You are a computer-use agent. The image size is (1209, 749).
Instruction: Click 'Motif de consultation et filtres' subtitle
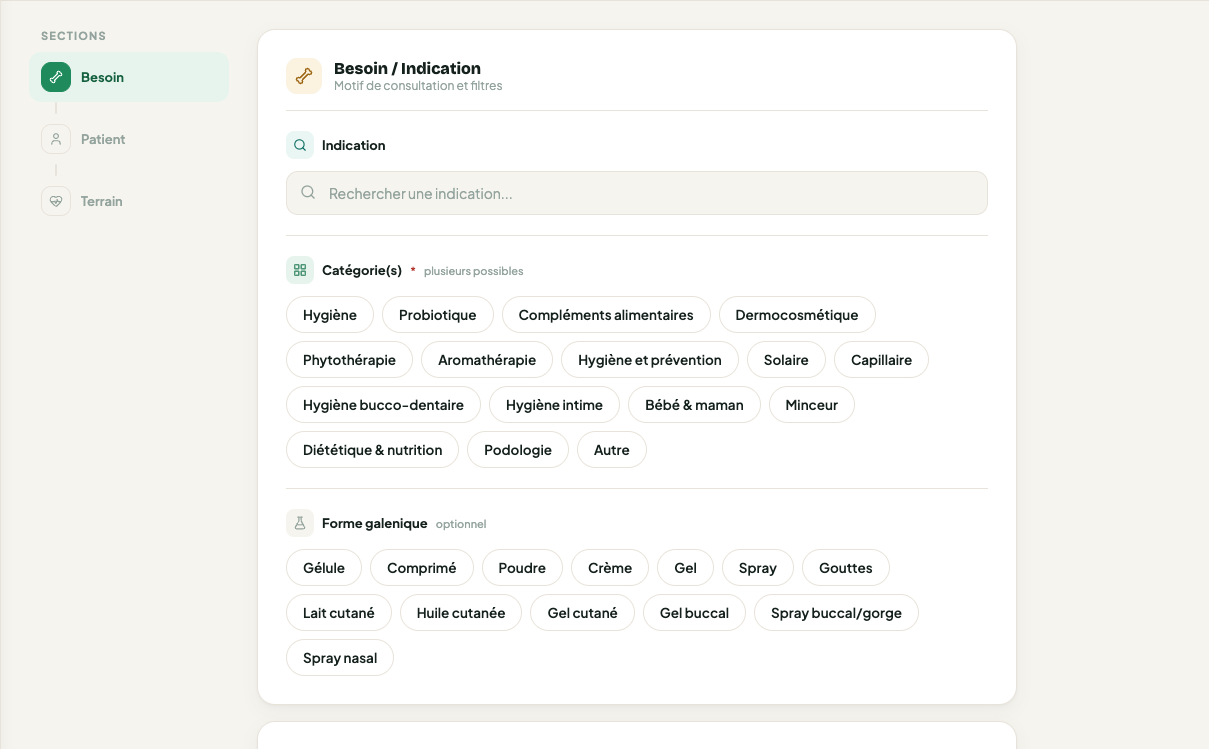pos(418,86)
